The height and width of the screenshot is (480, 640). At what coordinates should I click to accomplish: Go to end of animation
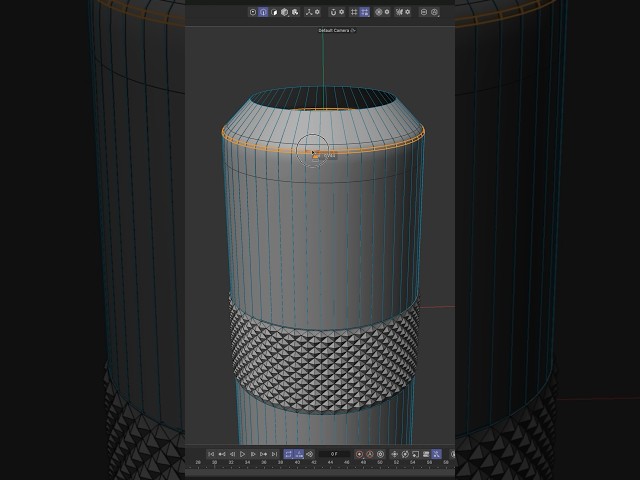pos(274,454)
